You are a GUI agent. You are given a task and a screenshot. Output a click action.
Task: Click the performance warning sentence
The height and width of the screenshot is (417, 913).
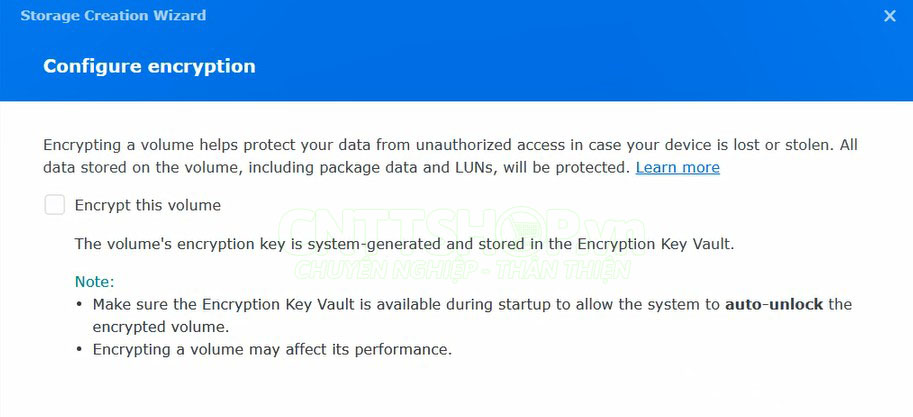tap(272, 350)
